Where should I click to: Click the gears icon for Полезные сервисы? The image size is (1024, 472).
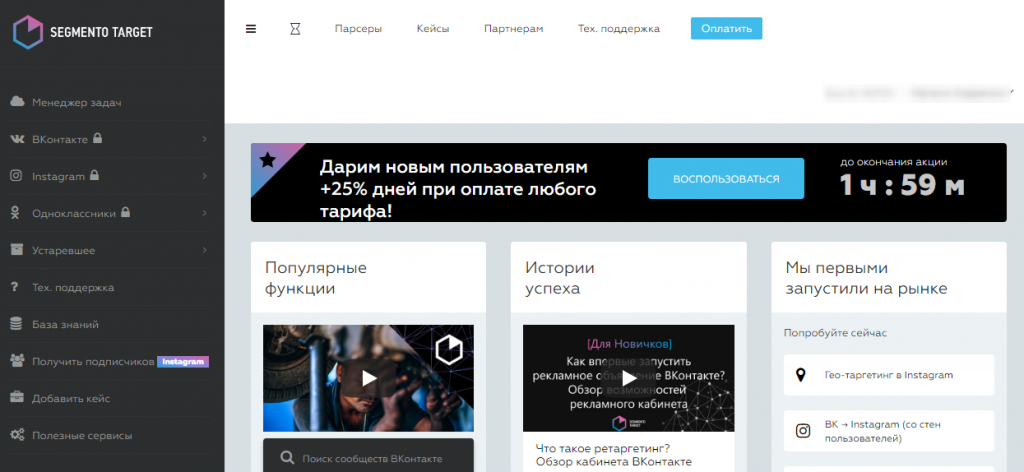tap(18, 435)
